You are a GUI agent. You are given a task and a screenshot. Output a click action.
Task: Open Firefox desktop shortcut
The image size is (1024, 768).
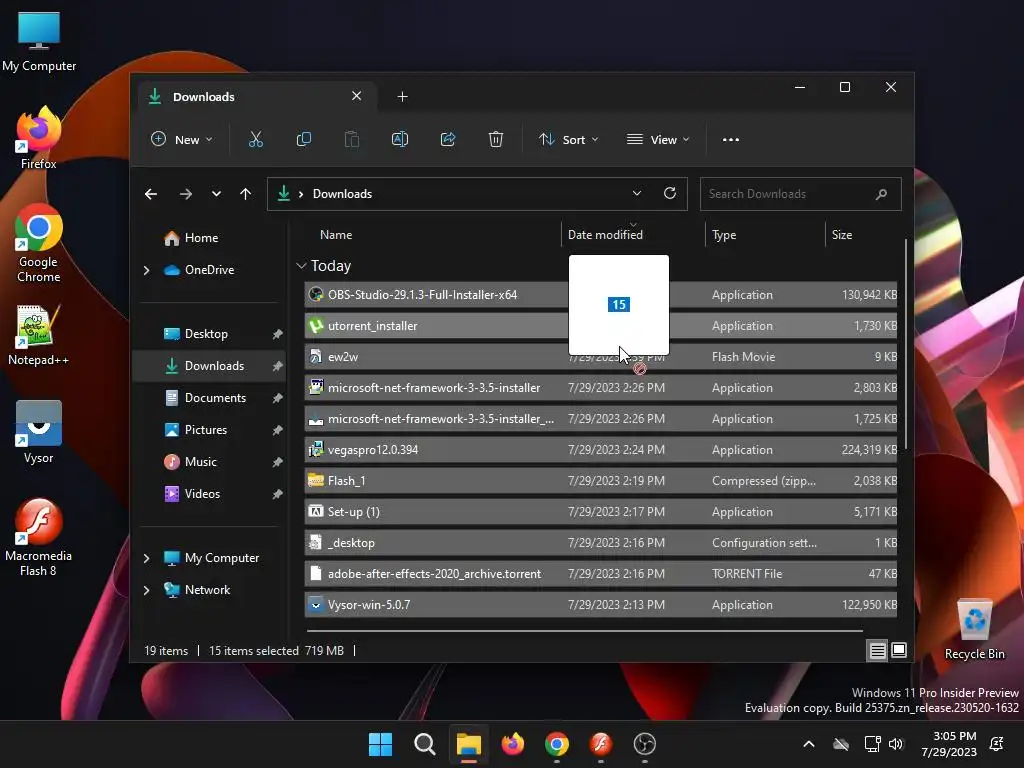click(39, 138)
